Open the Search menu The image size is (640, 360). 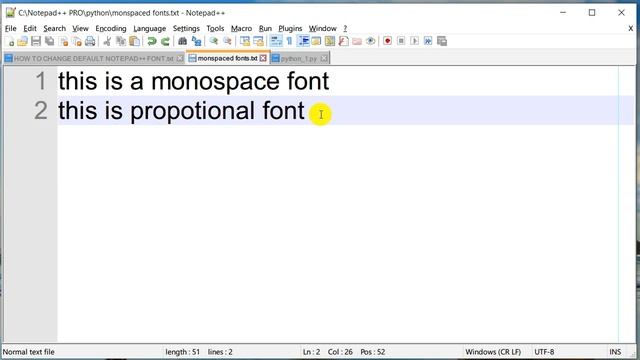pos(54,29)
